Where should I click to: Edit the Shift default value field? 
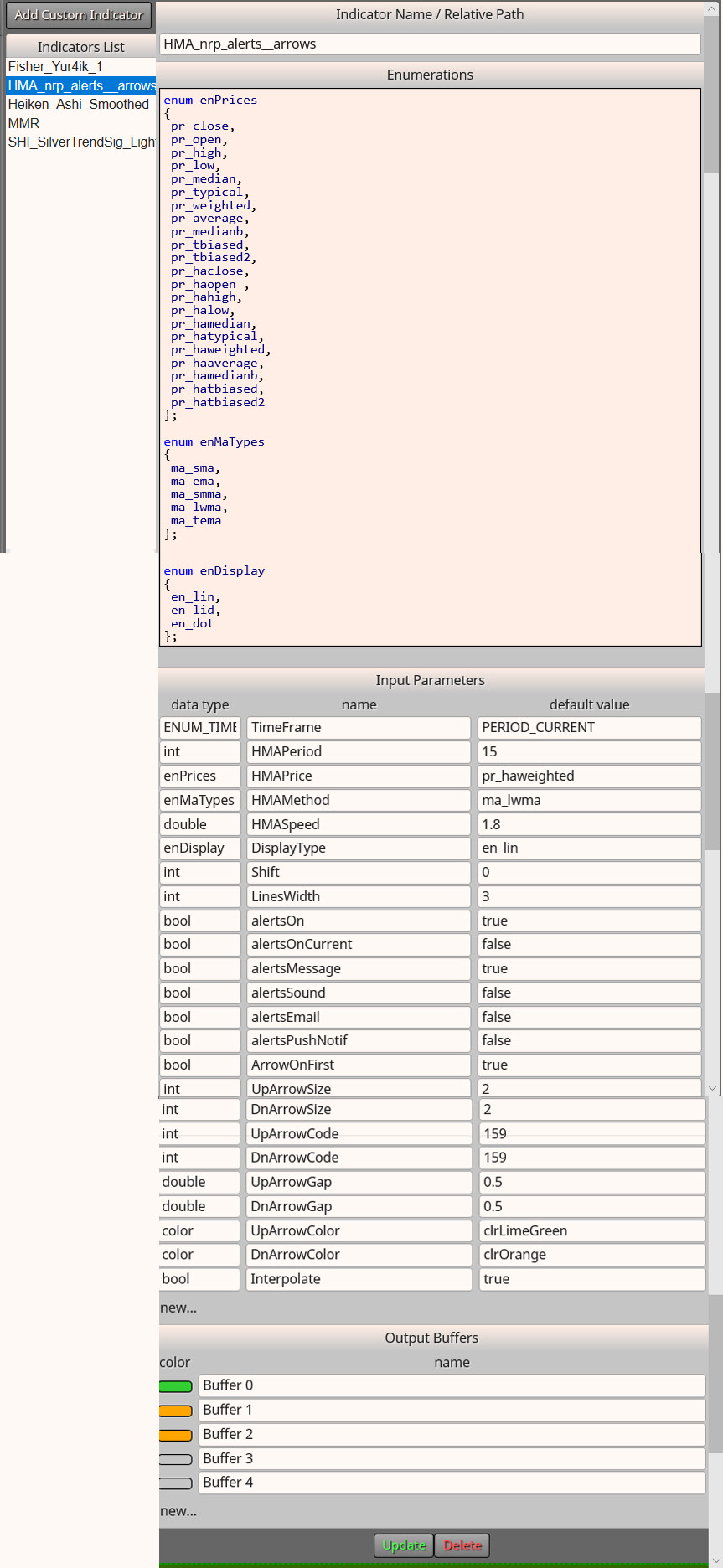tap(589, 872)
